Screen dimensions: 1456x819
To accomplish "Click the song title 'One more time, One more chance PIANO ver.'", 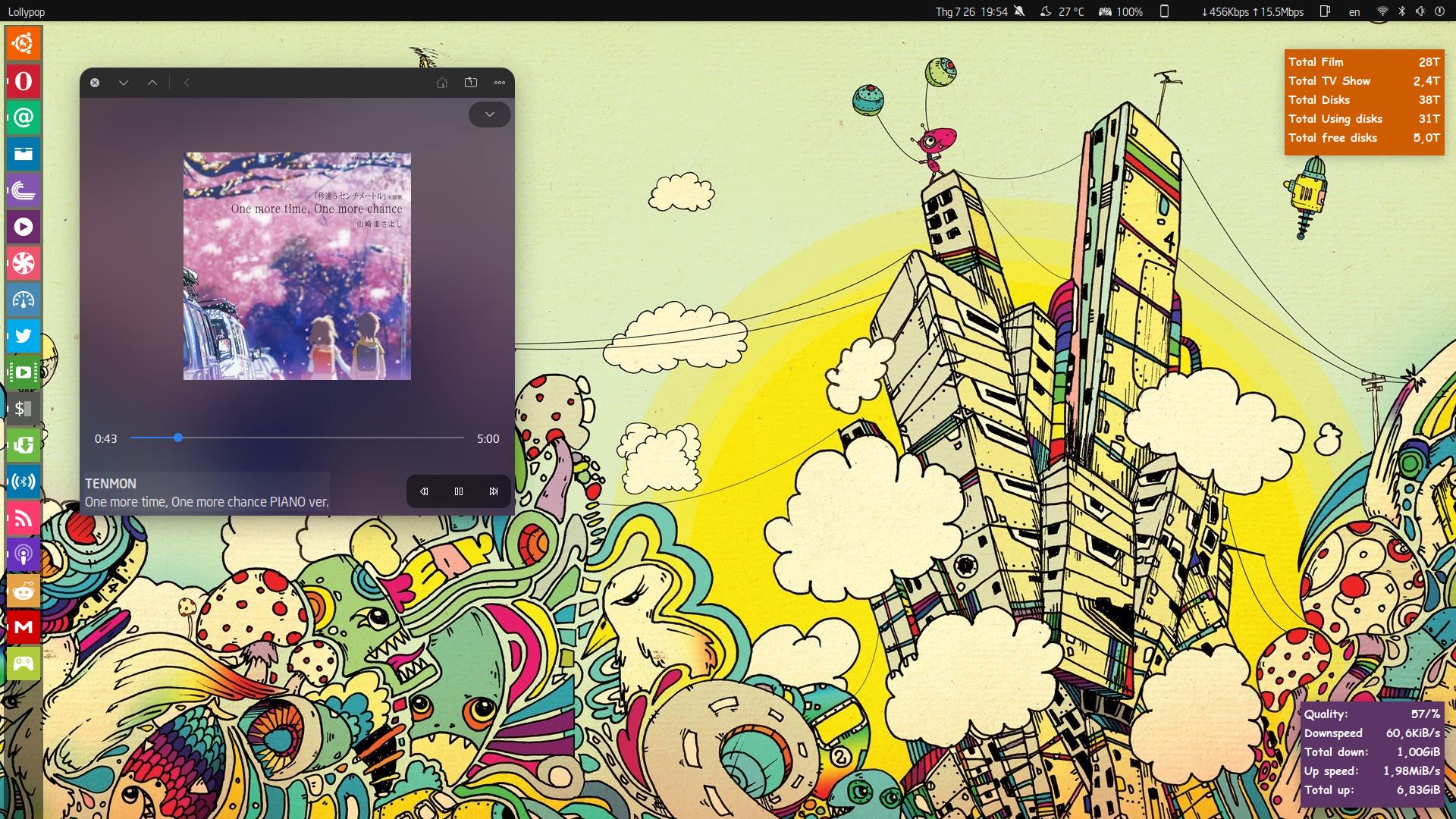I will (x=207, y=502).
